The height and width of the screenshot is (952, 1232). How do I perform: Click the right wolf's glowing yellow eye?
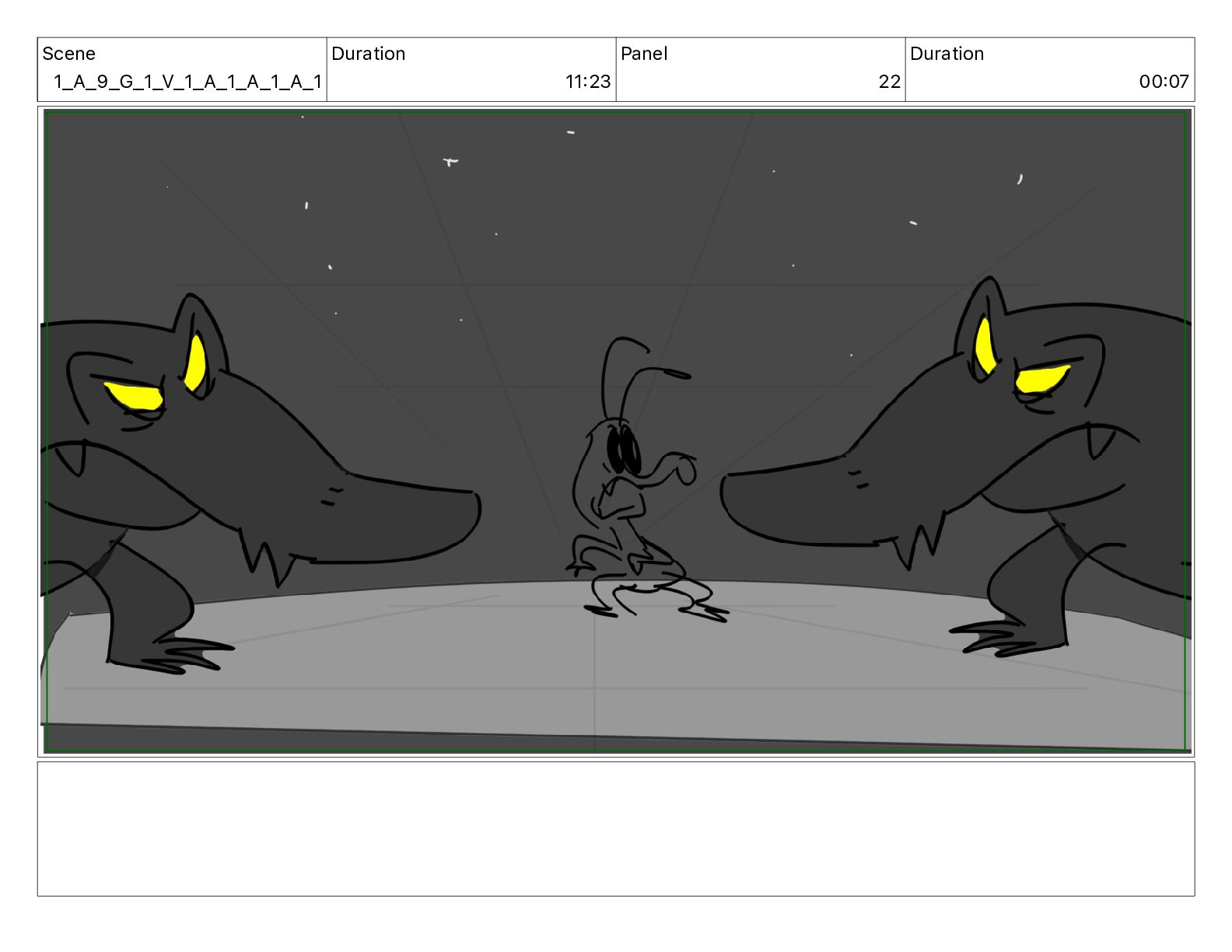click(x=1041, y=379)
